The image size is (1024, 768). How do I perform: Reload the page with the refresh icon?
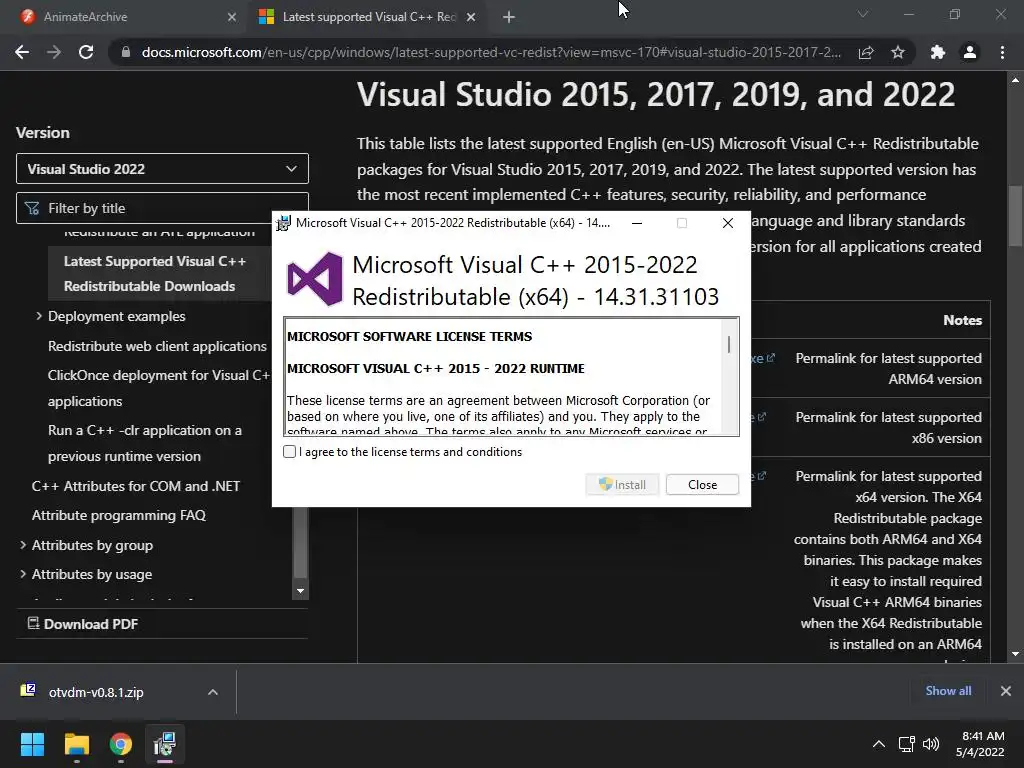coord(86,52)
